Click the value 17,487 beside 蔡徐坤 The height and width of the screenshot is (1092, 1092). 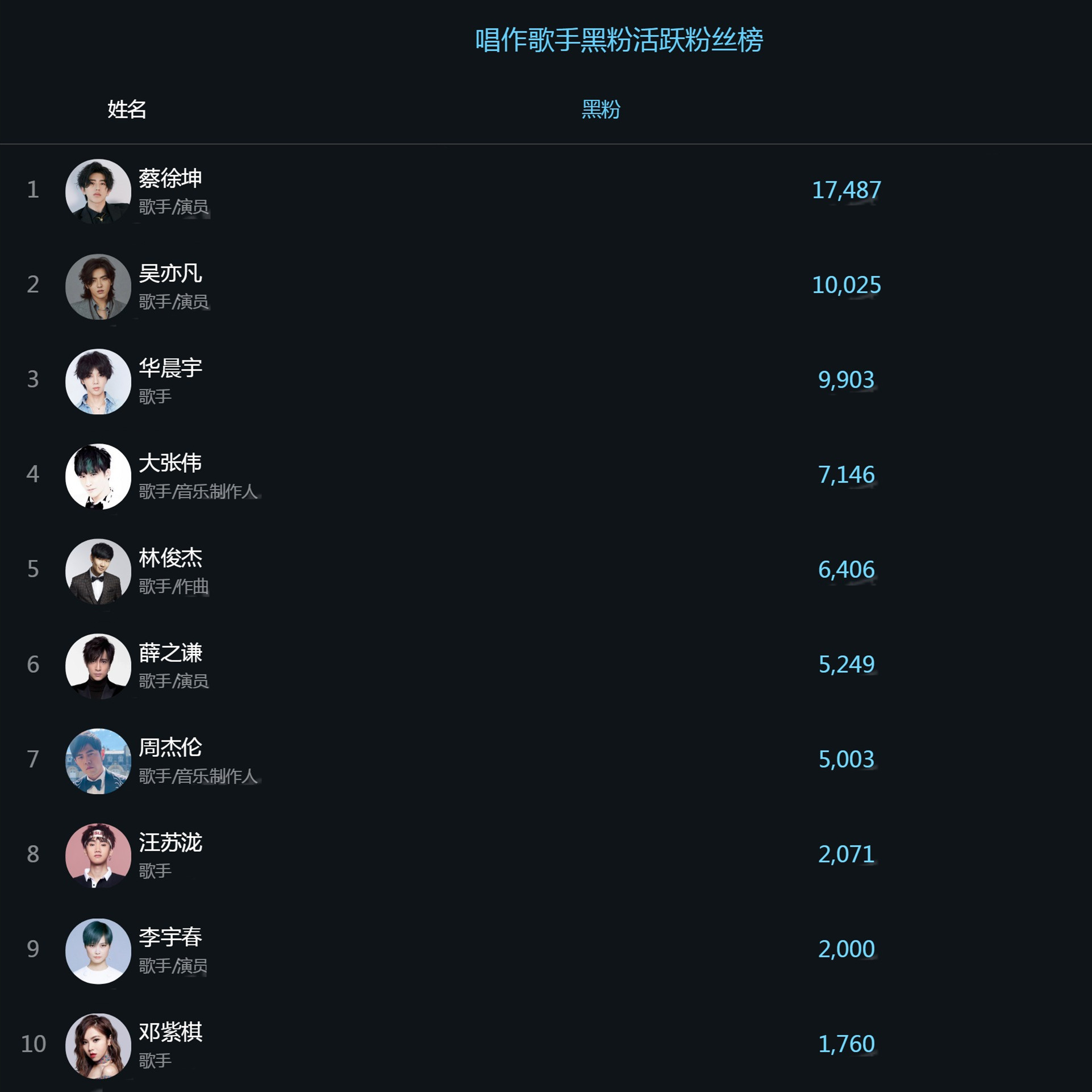pyautogui.click(x=847, y=191)
